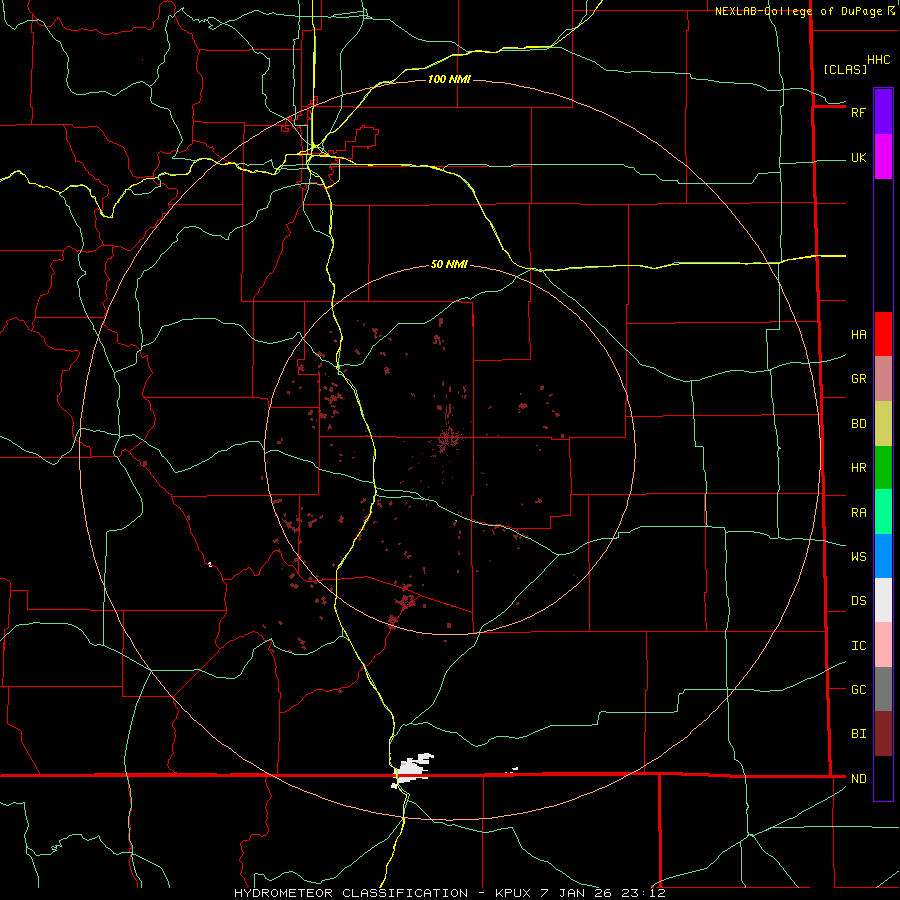Select the BD yellow legend swatch

pos(883,424)
